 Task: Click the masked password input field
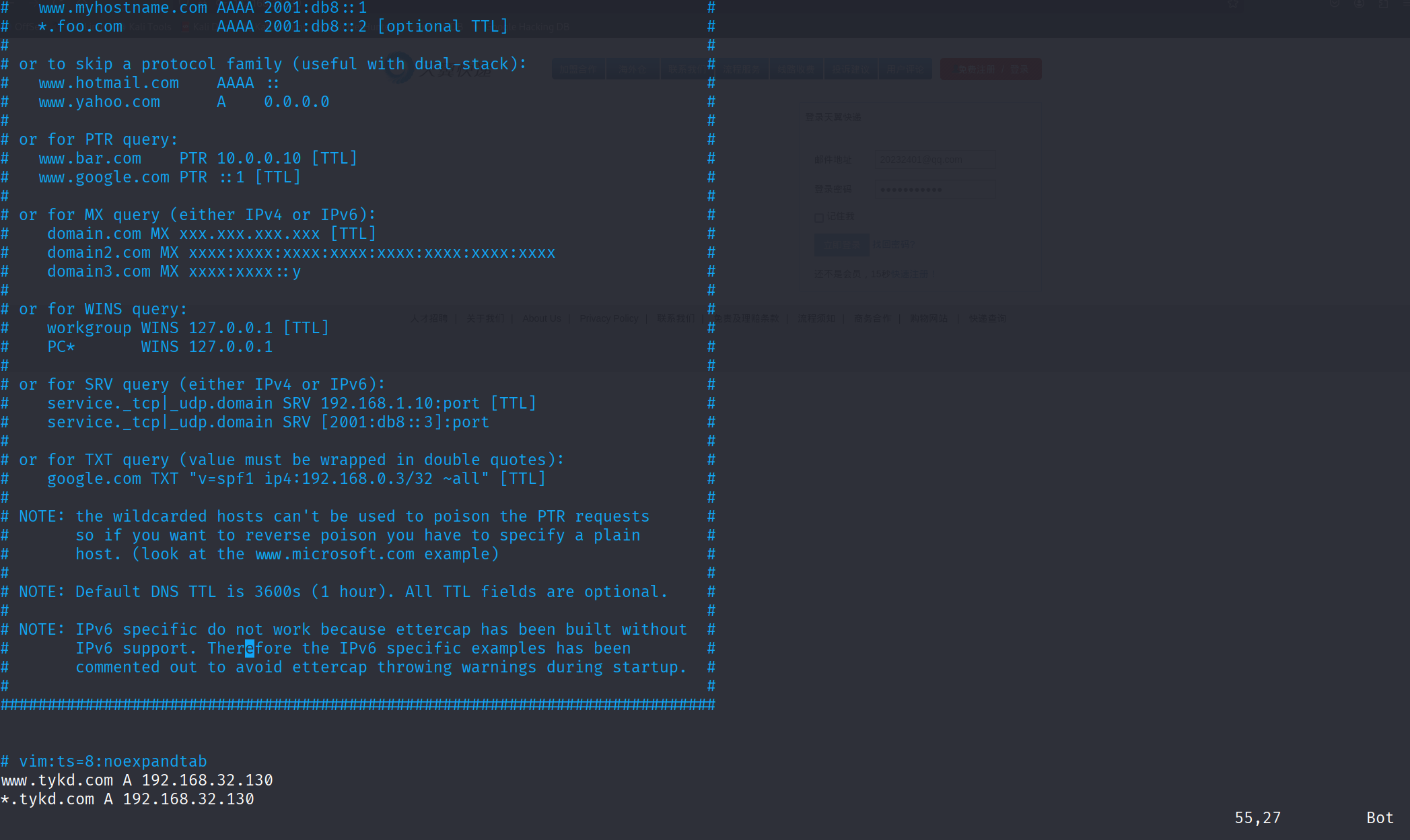(x=934, y=189)
